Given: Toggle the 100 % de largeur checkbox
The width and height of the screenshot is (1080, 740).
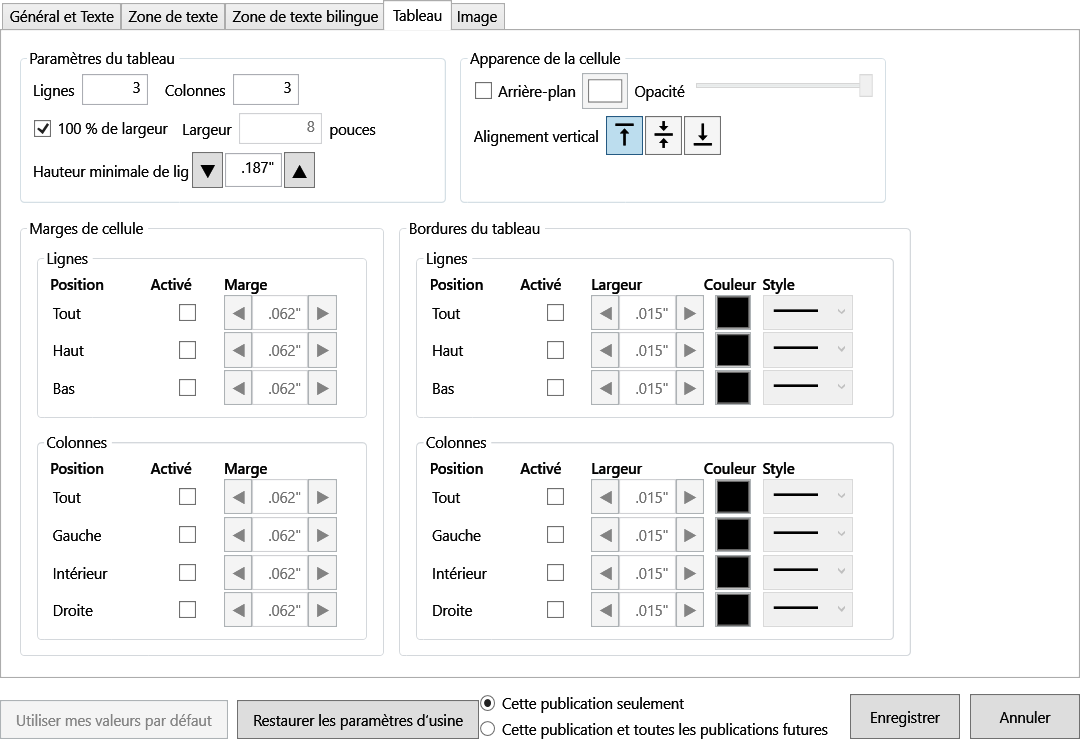Looking at the screenshot, I should point(43,129).
